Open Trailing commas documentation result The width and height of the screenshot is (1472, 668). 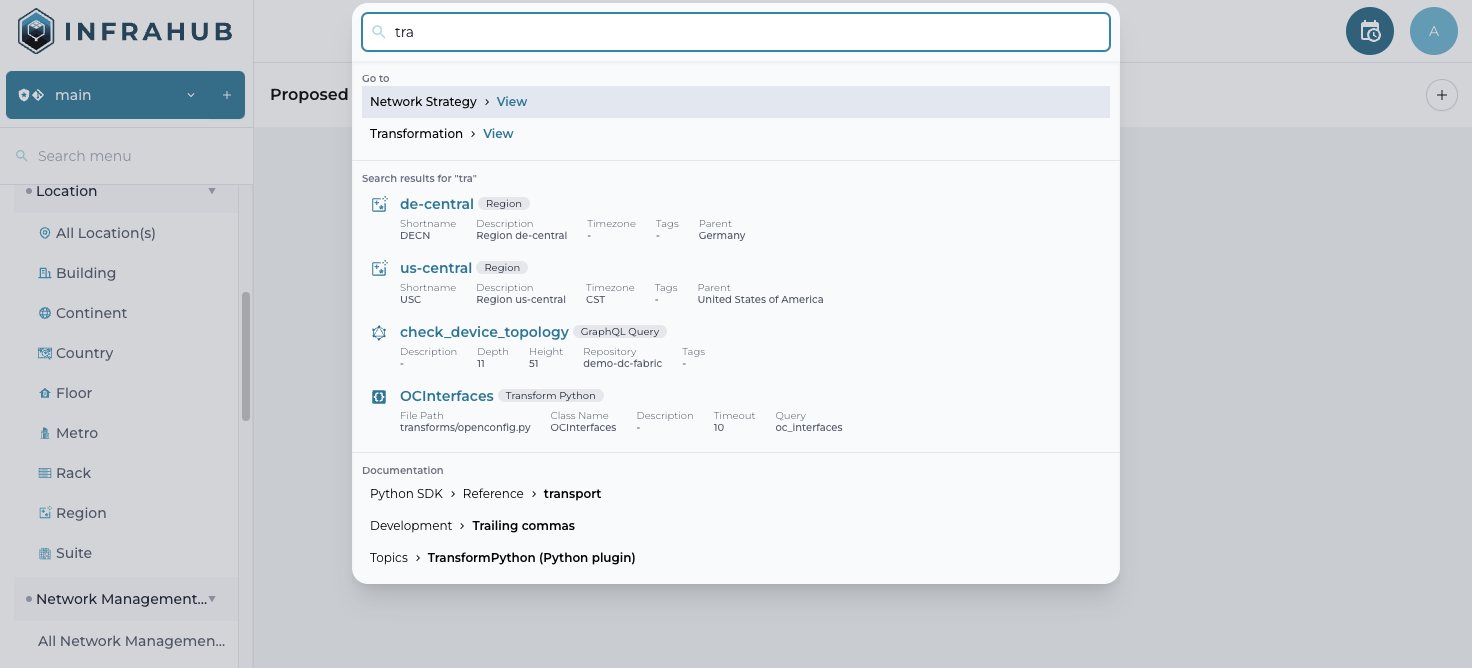coord(523,526)
